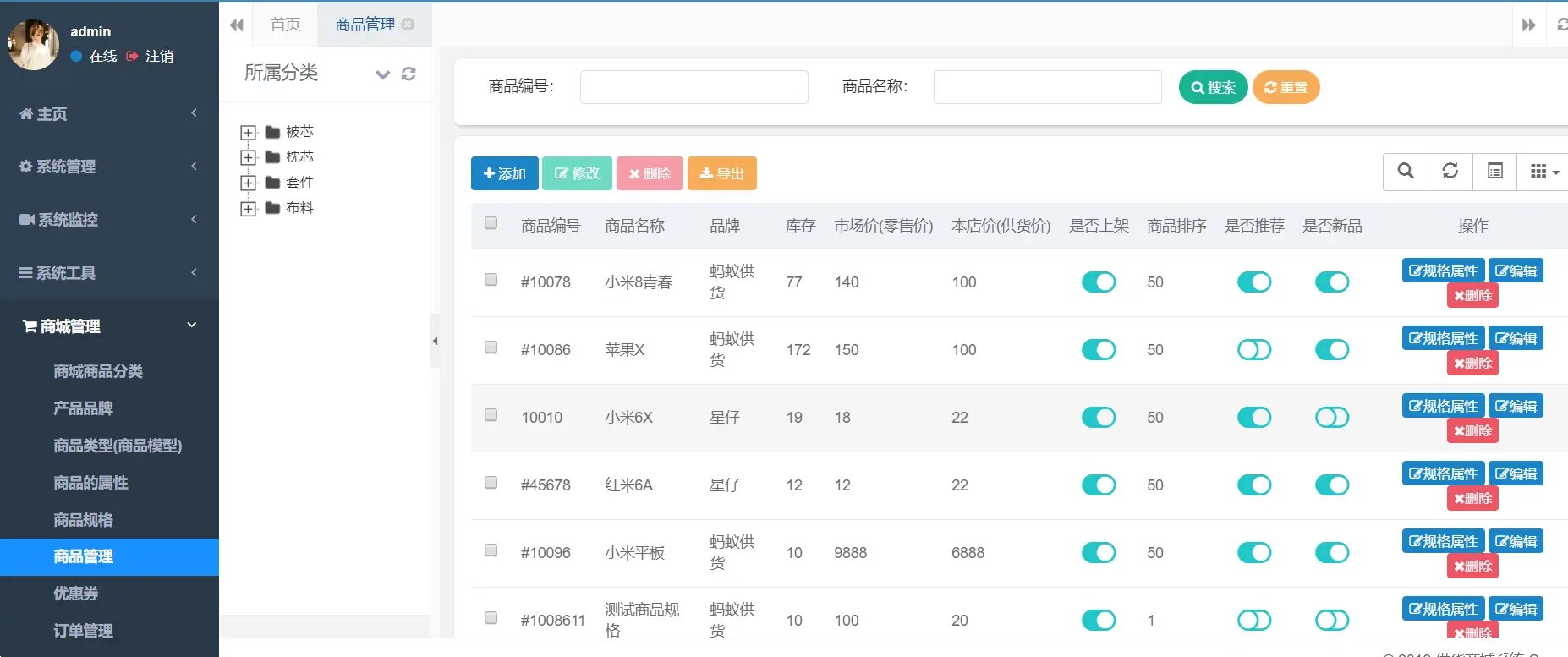1568x657 pixels.
Task: Click the 在线 status link
Action: (94, 56)
